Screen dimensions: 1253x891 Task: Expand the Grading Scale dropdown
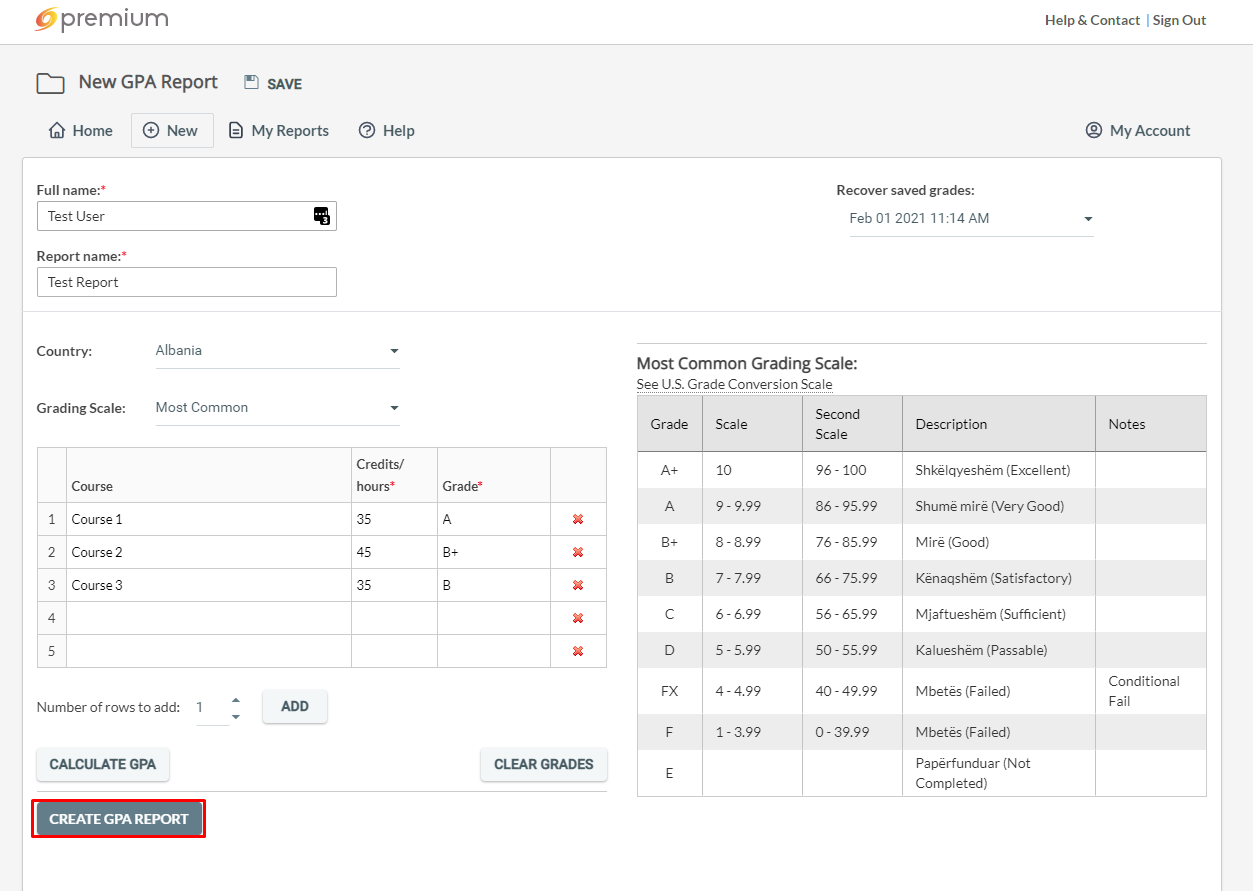(x=277, y=408)
